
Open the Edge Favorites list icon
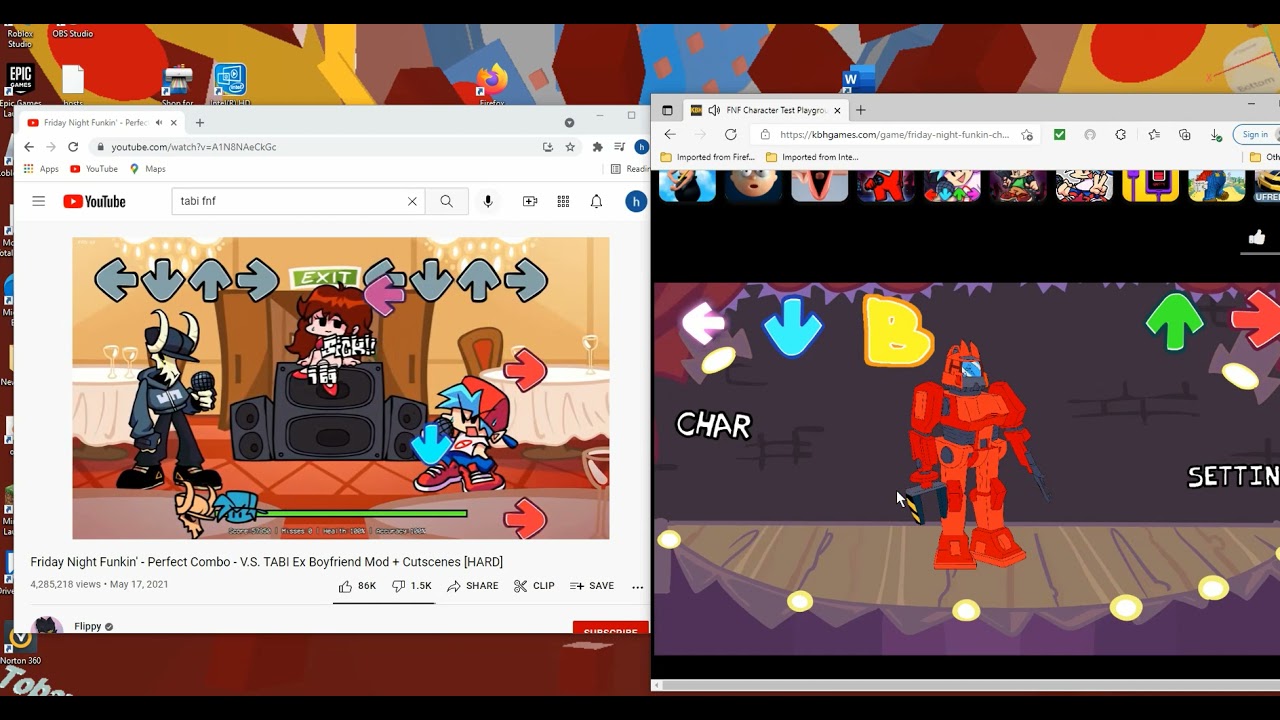coord(1153,135)
